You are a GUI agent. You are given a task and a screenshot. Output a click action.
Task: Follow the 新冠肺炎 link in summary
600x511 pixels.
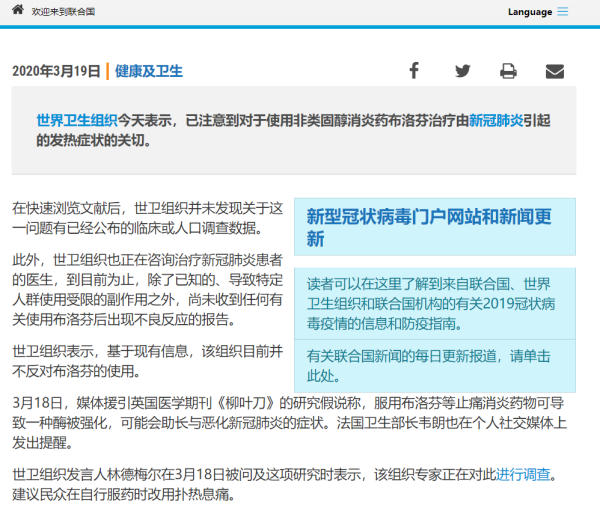(x=496, y=121)
